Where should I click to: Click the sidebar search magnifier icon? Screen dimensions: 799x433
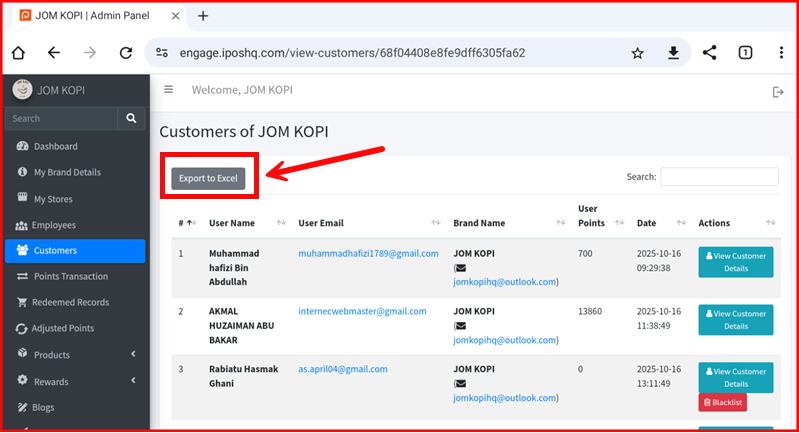pyautogui.click(x=131, y=119)
